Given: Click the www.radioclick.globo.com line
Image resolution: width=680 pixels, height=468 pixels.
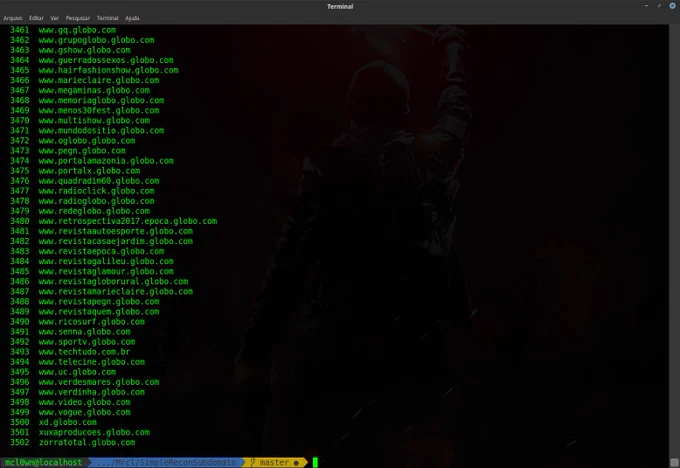Looking at the screenshot, I should 96,191.
